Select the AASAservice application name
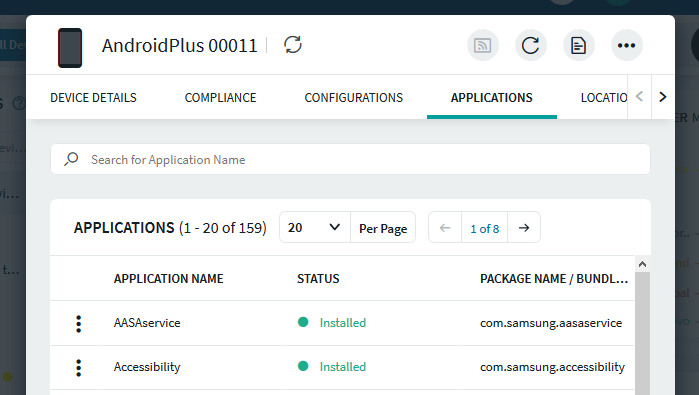Image resolution: width=699 pixels, height=395 pixels. (147, 323)
